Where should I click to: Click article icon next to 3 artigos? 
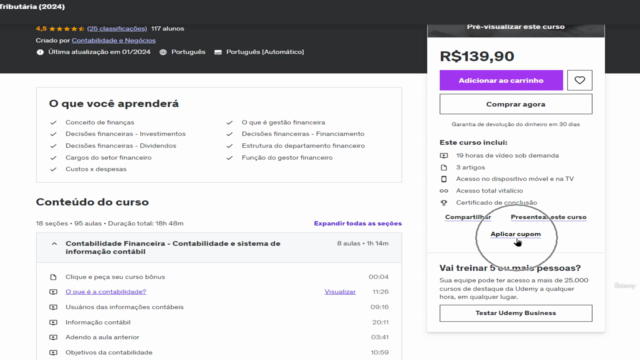(x=444, y=167)
